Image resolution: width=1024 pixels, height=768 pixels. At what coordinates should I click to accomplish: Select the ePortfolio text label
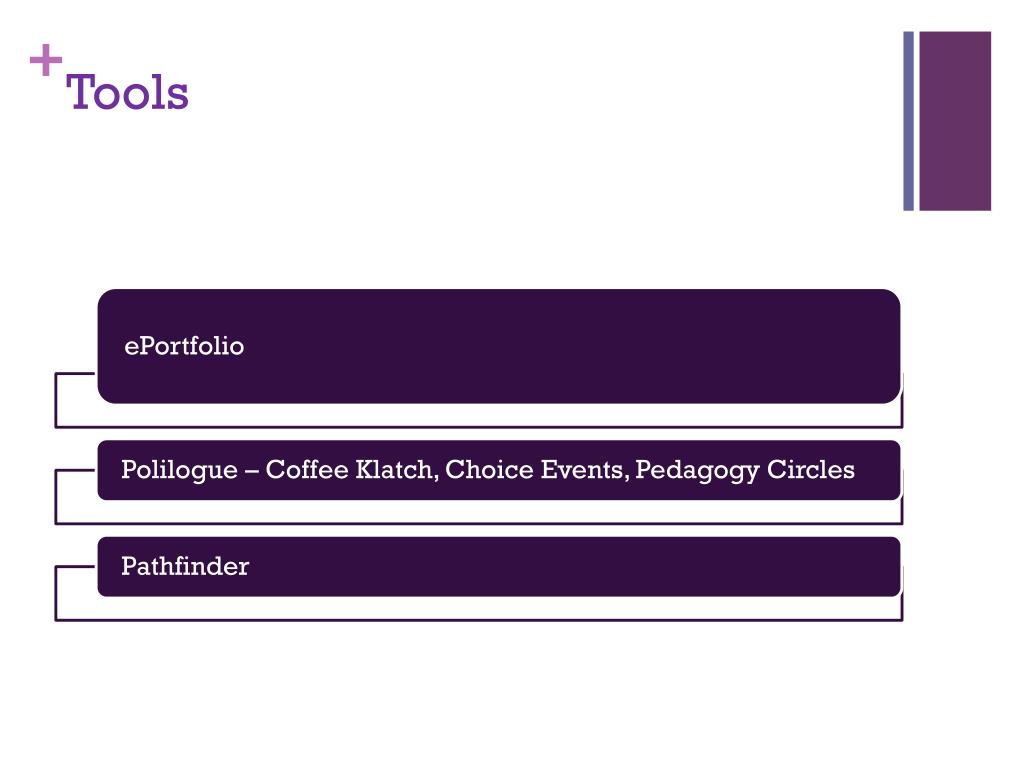click(184, 346)
